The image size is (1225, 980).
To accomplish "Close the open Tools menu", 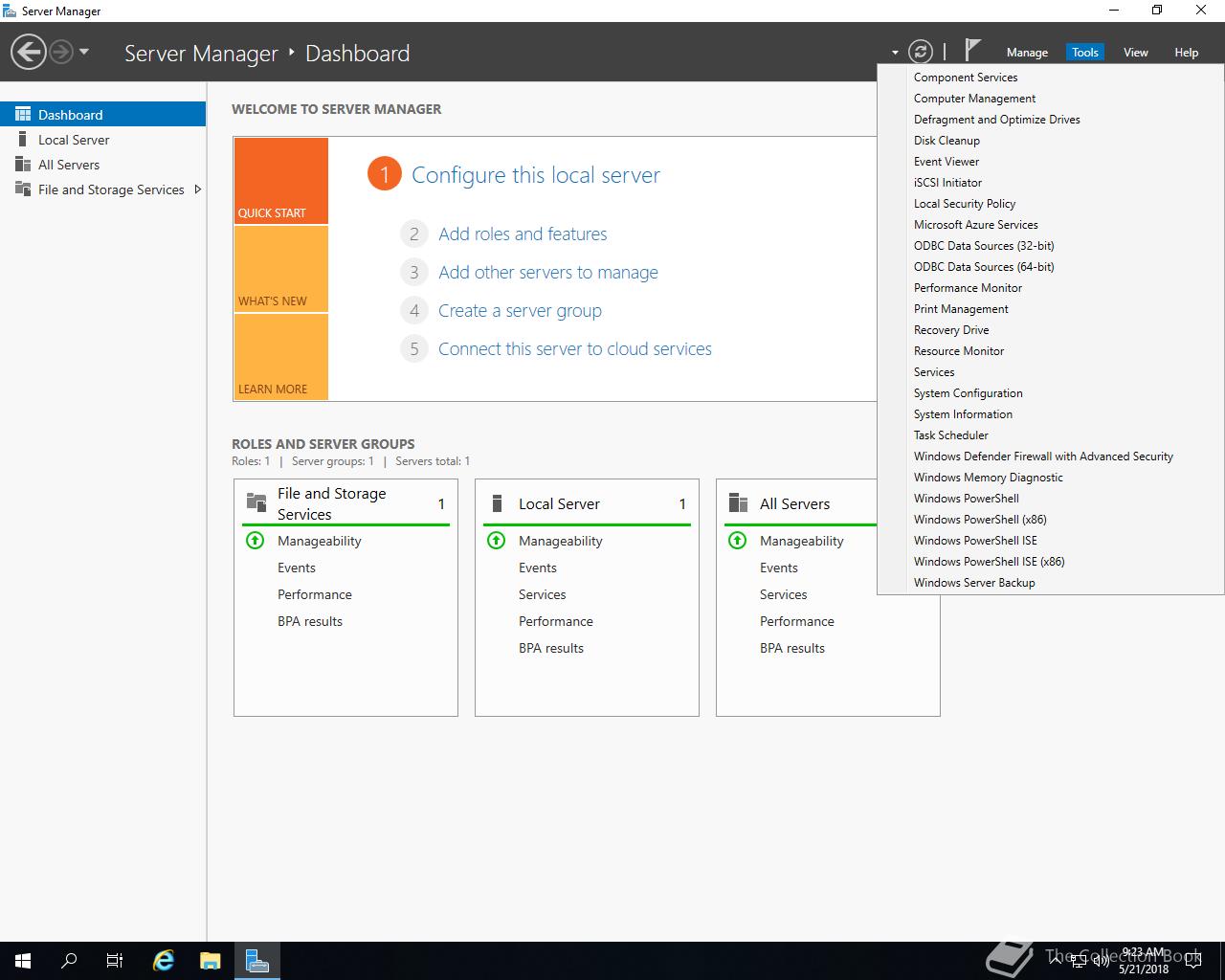I will [1084, 53].
